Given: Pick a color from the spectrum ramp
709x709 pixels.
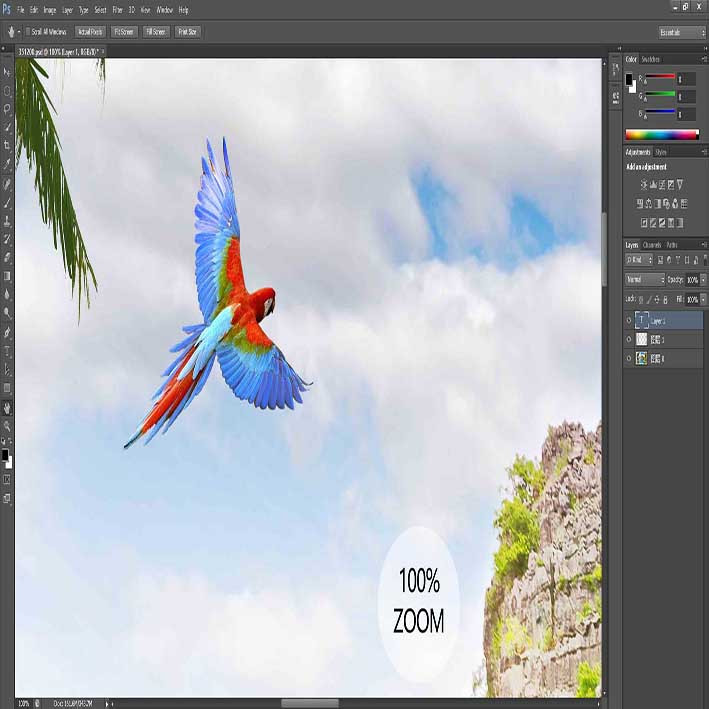Looking at the screenshot, I should tap(662, 134).
